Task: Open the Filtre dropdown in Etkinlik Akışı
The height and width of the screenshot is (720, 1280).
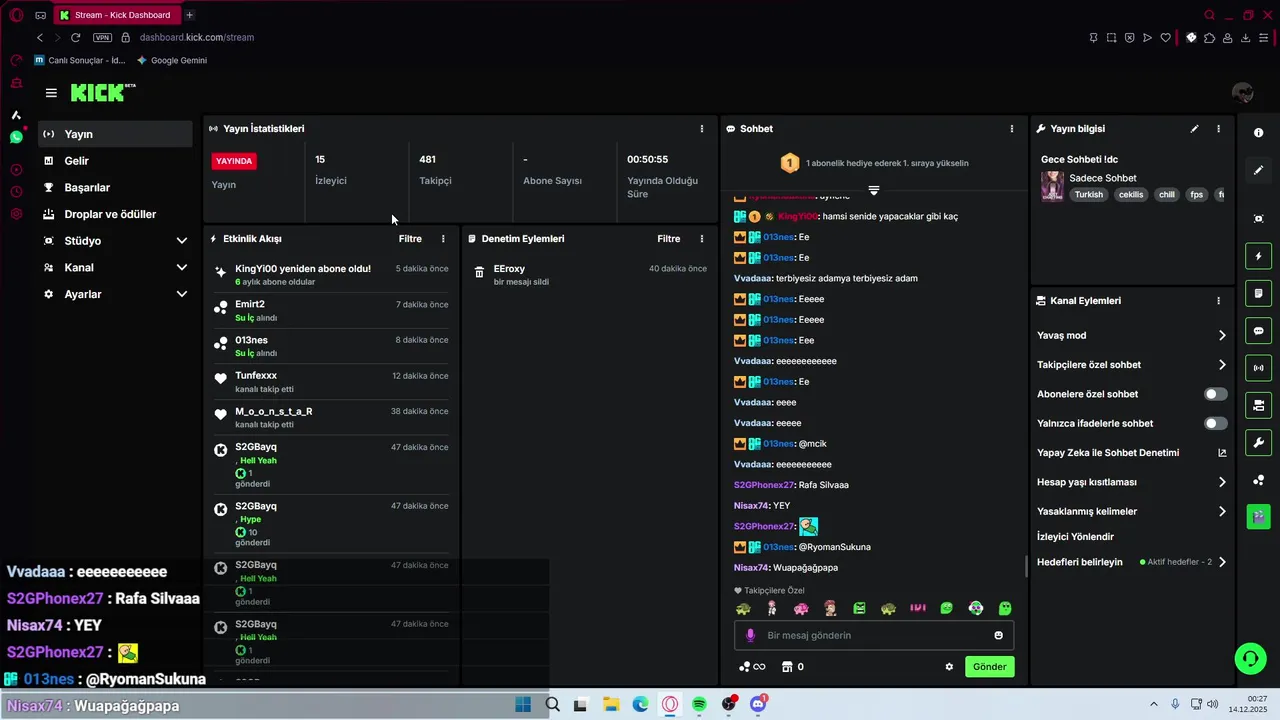Action: 410,239
